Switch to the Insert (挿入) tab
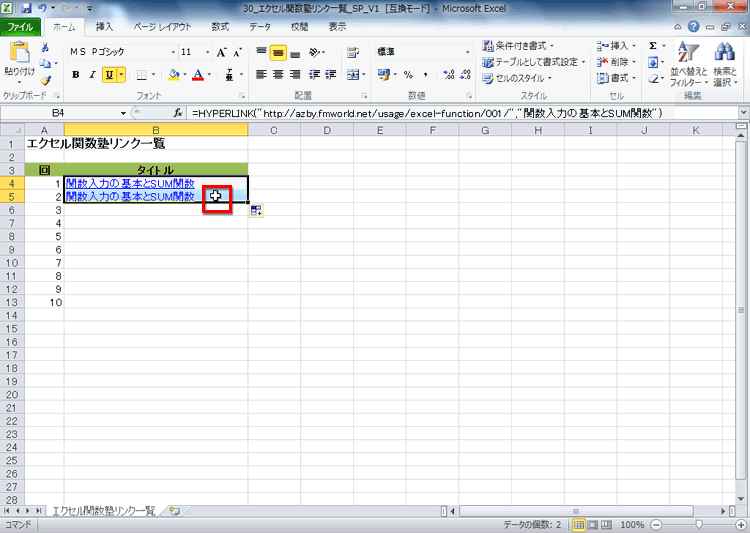Image resolution: width=750 pixels, height=533 pixels. click(104, 27)
